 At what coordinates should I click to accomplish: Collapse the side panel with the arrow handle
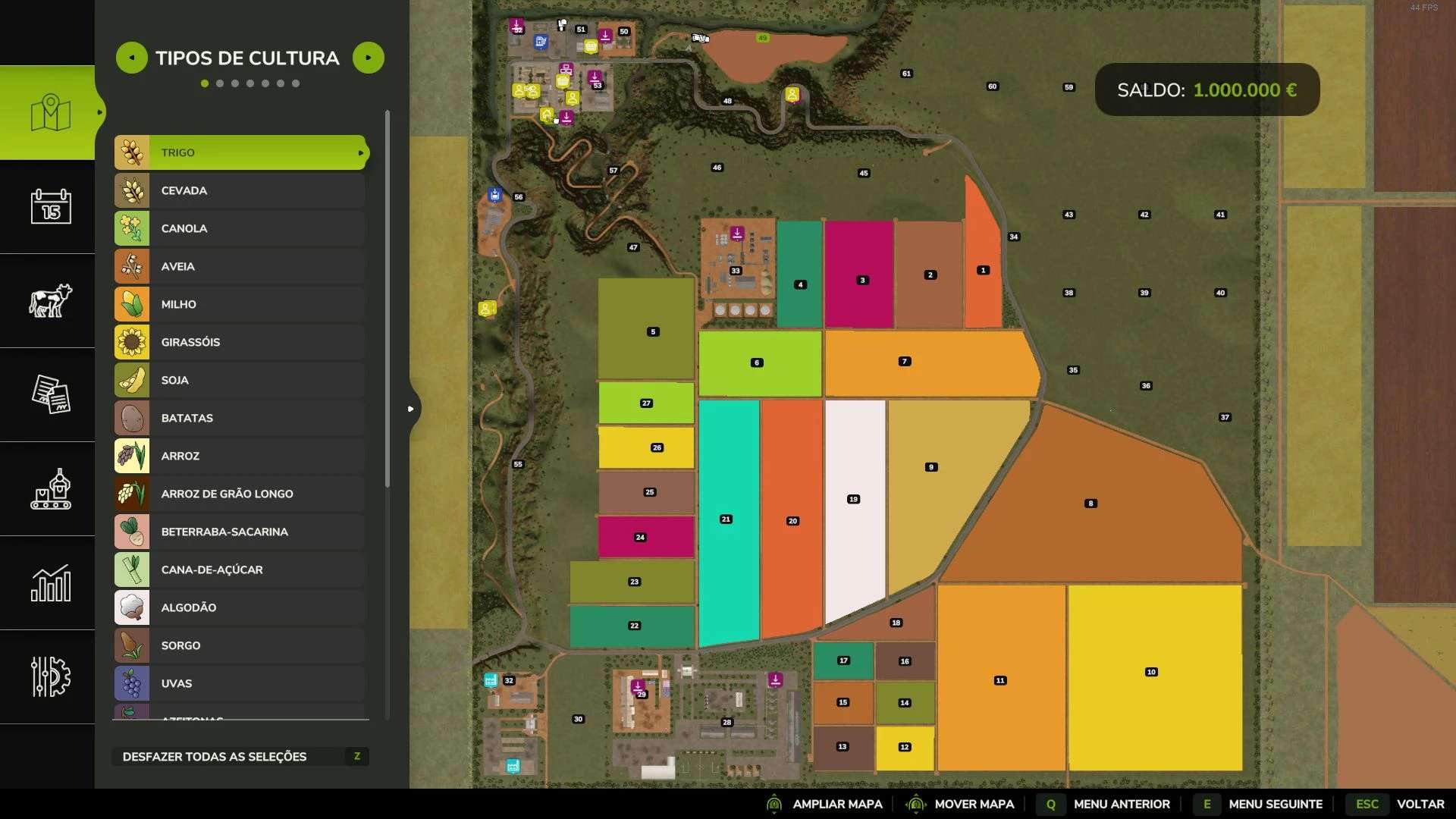click(411, 409)
